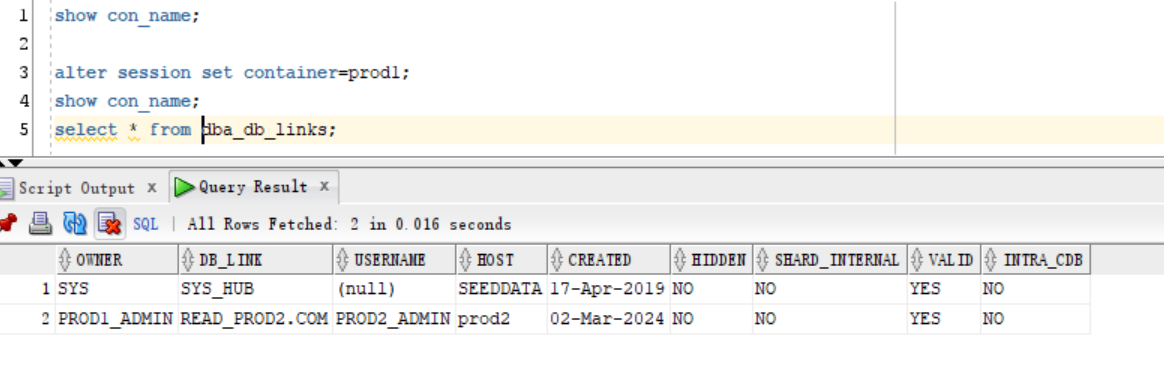The width and height of the screenshot is (1164, 378).
Task: Select the PROD1_ADMIN owner cell
Action: click(x=117, y=319)
